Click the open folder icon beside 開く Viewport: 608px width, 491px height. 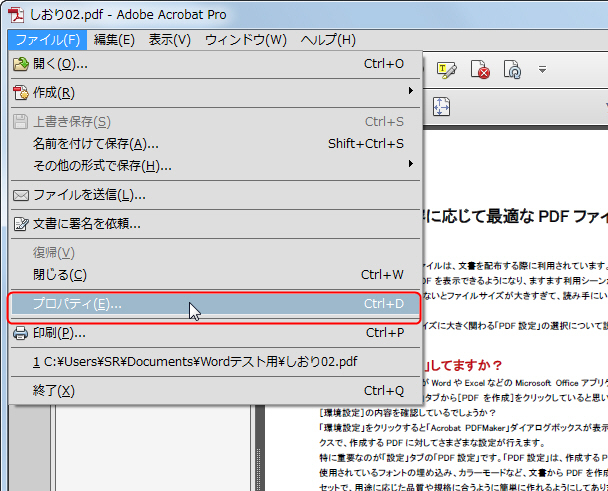pyautogui.click(x=21, y=64)
